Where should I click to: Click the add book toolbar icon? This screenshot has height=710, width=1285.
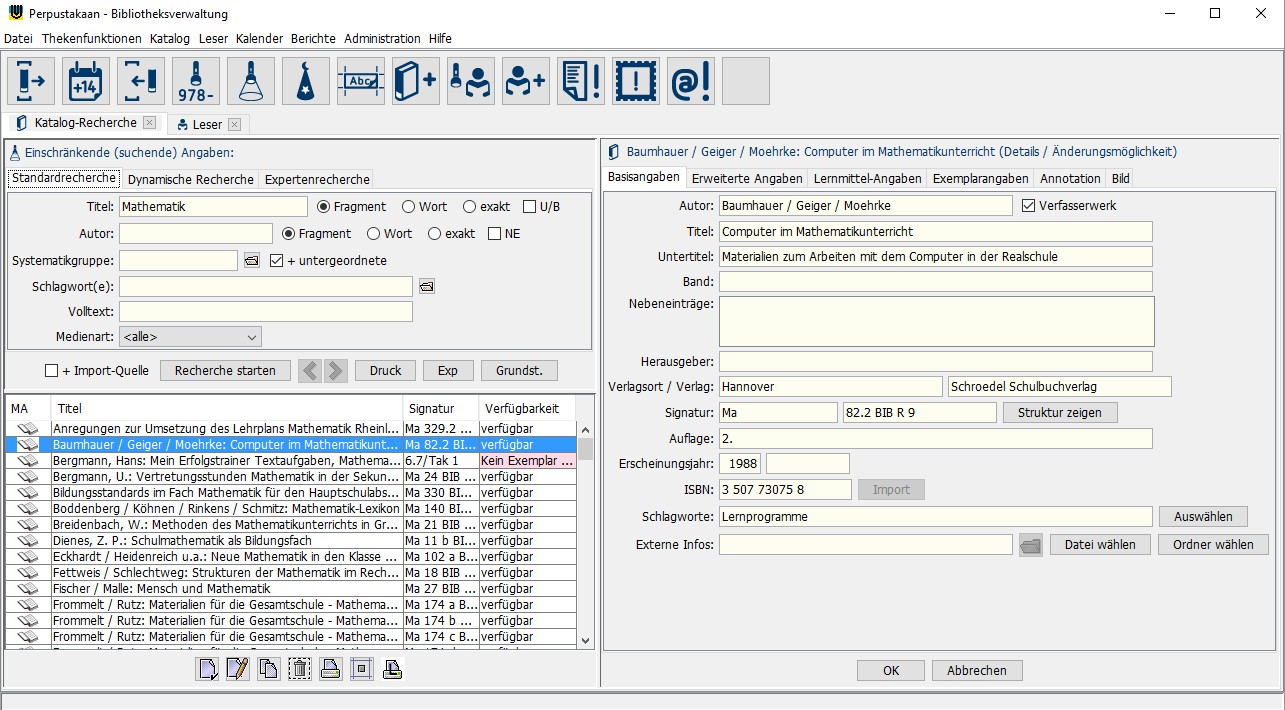(416, 81)
